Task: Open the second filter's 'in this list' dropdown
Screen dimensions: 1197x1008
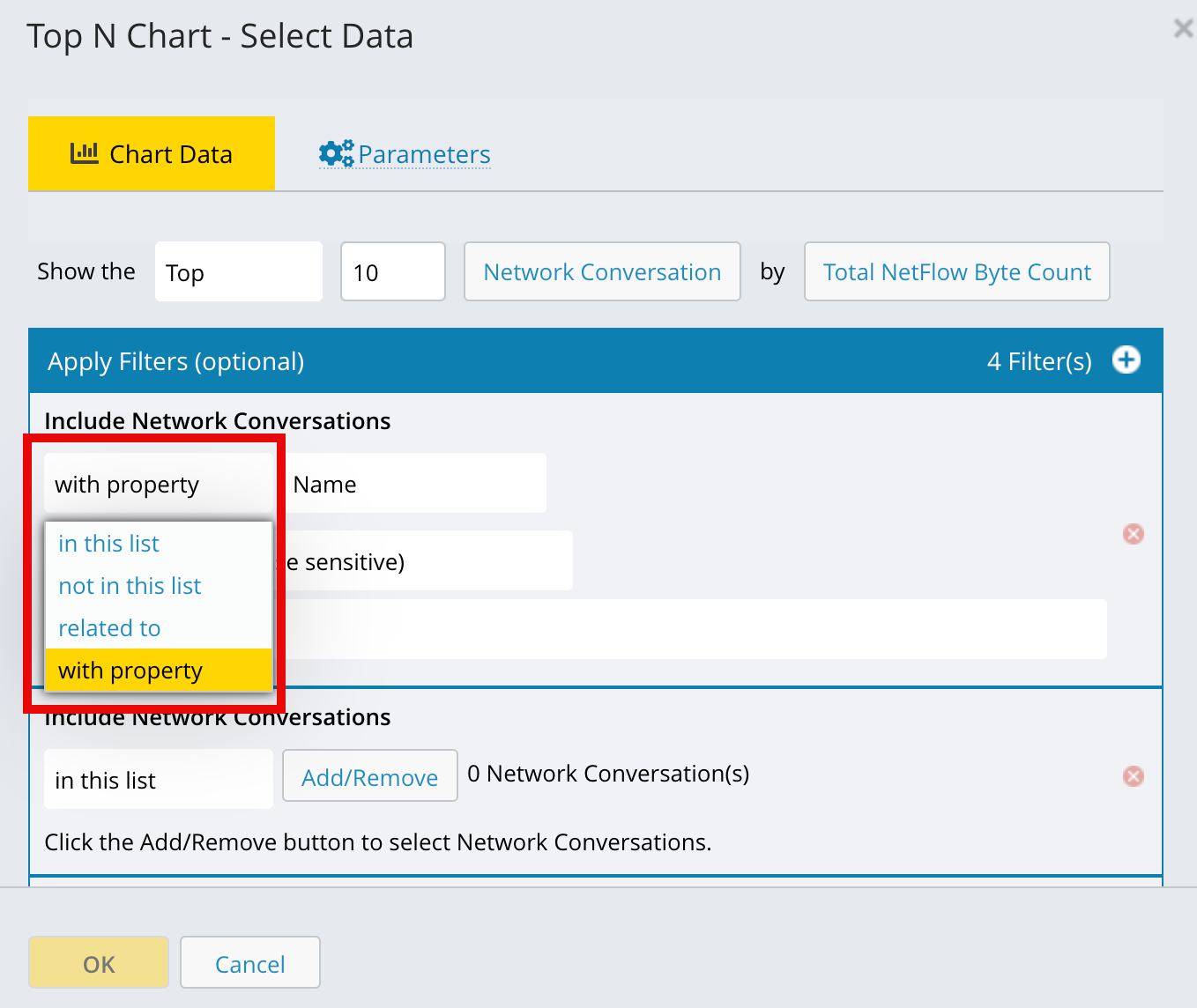Action: pos(158,780)
